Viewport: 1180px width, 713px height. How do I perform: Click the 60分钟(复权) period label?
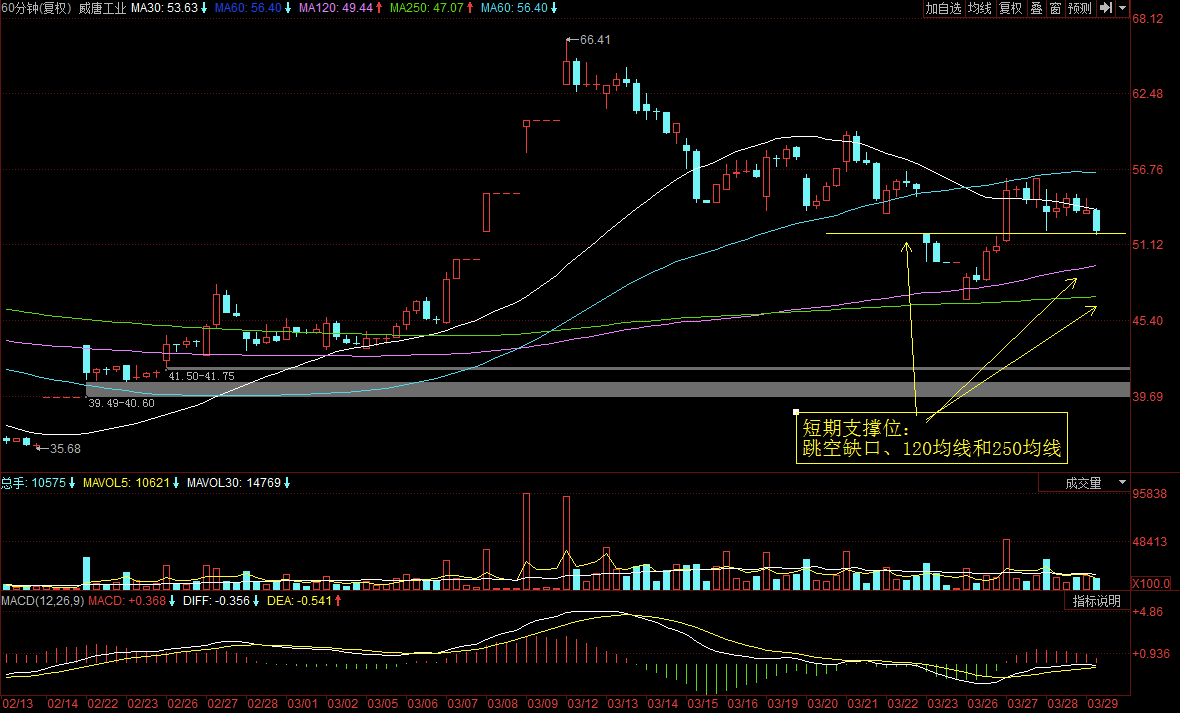click(x=37, y=8)
